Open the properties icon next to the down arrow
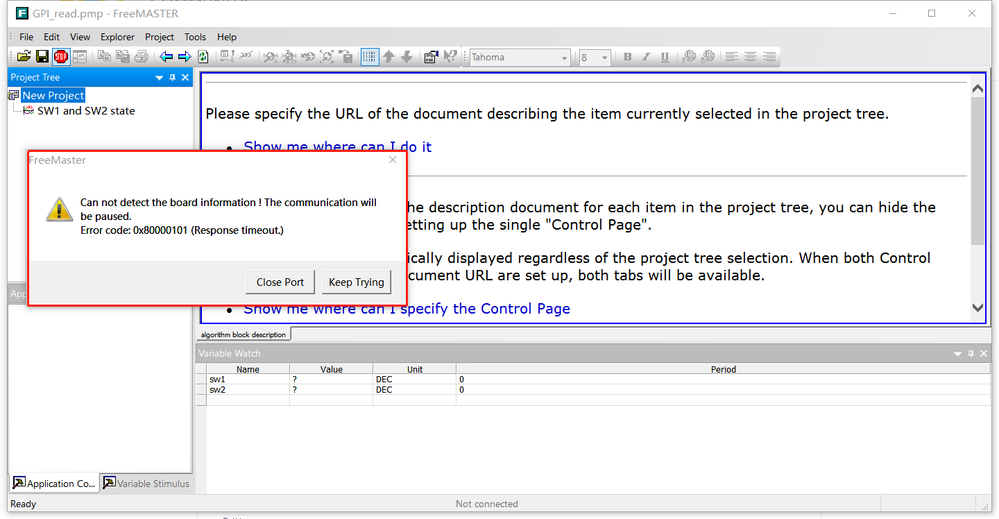 tap(431, 57)
